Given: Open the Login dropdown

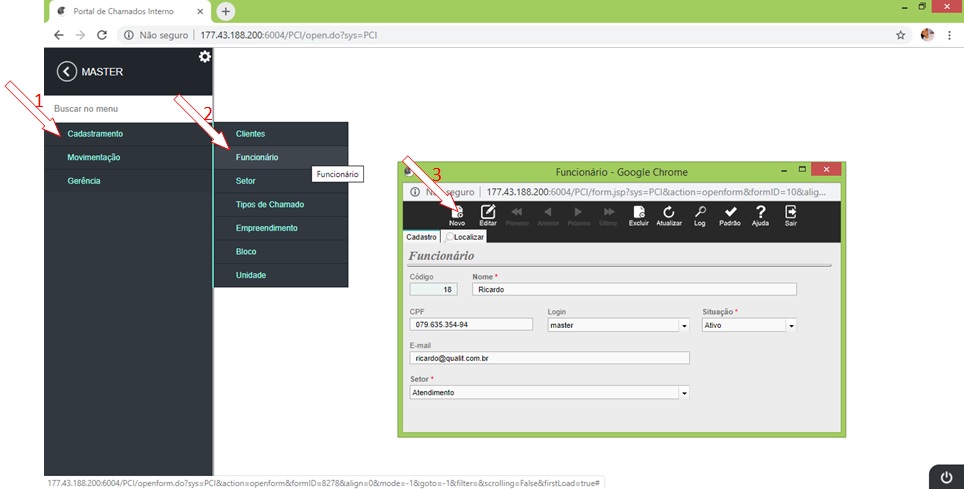Looking at the screenshot, I should click(x=684, y=325).
